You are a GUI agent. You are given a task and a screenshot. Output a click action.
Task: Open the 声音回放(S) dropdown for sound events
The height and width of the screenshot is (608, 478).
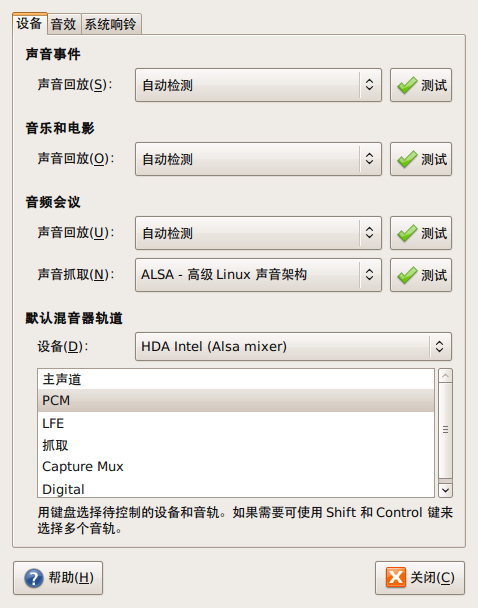click(x=258, y=85)
